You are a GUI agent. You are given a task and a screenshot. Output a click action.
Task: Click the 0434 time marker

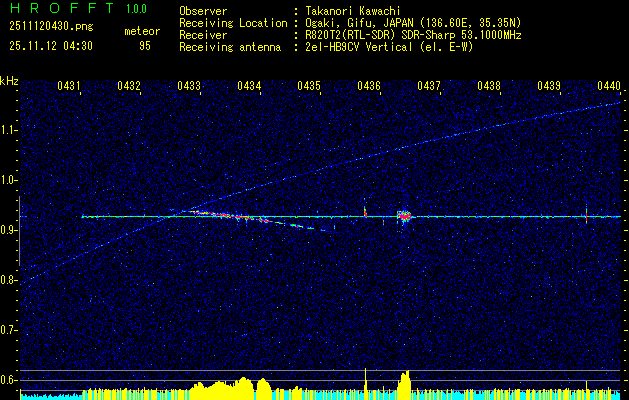pos(249,85)
